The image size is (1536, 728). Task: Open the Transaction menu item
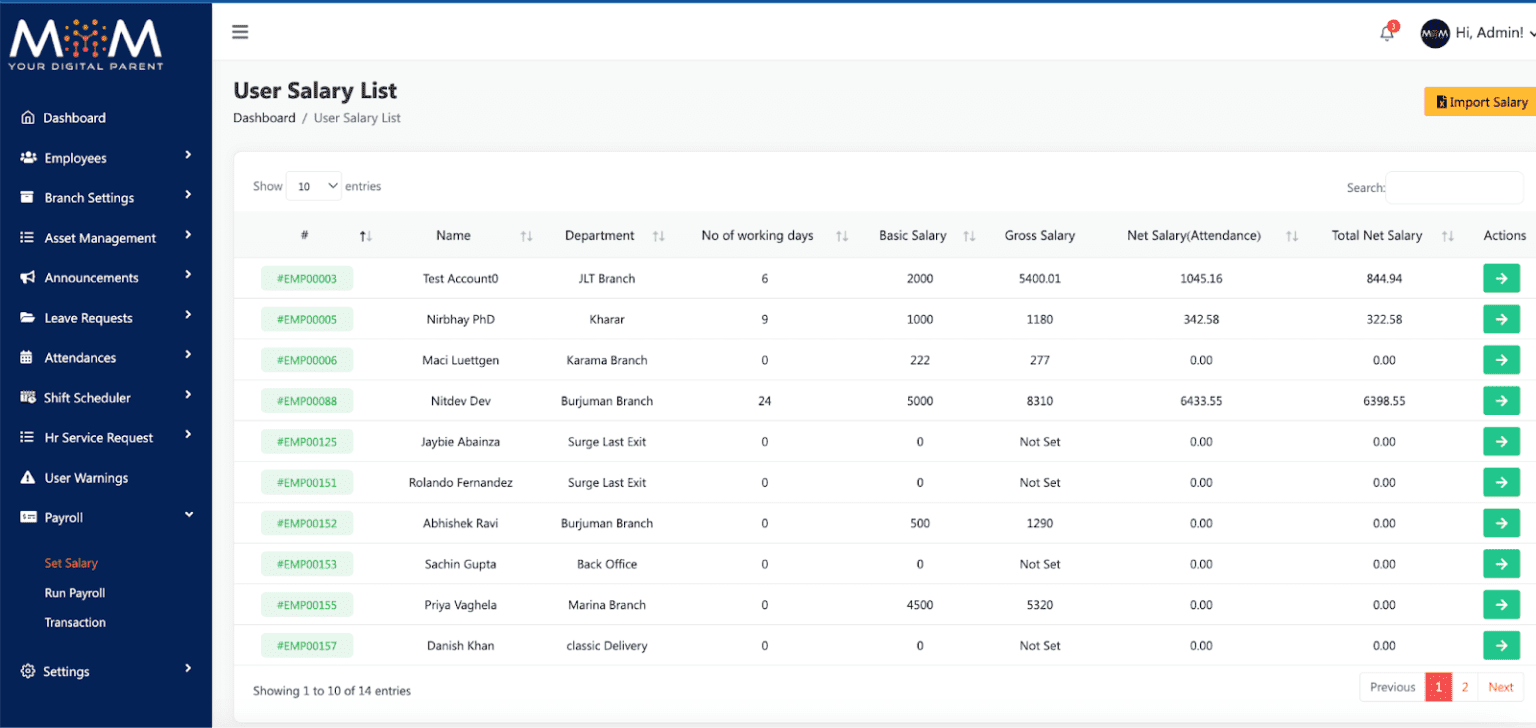pos(74,622)
